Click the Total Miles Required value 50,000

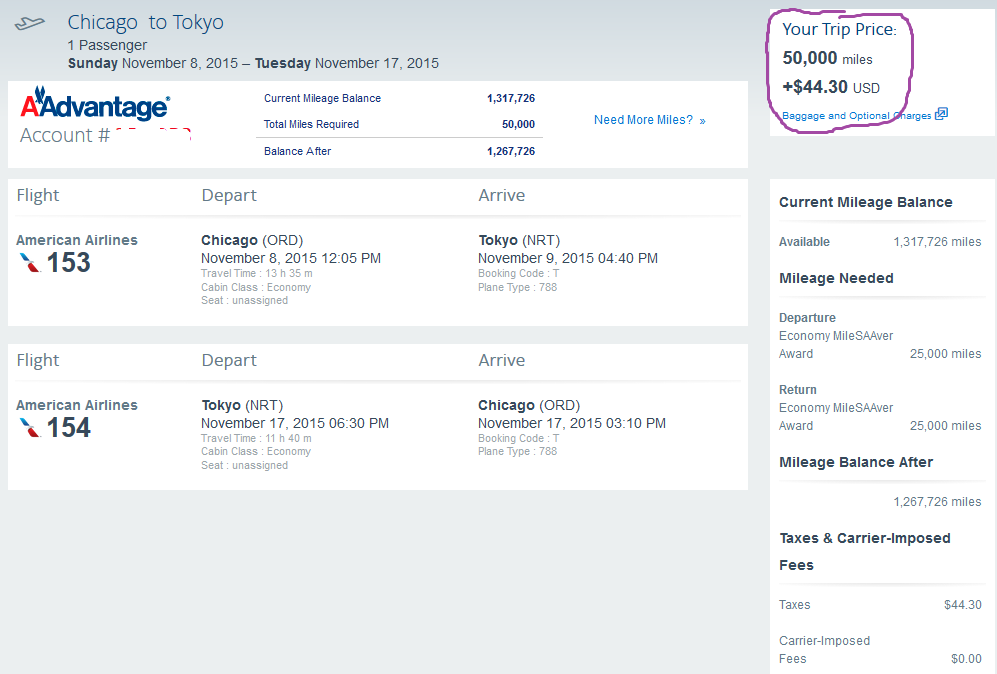click(518, 124)
